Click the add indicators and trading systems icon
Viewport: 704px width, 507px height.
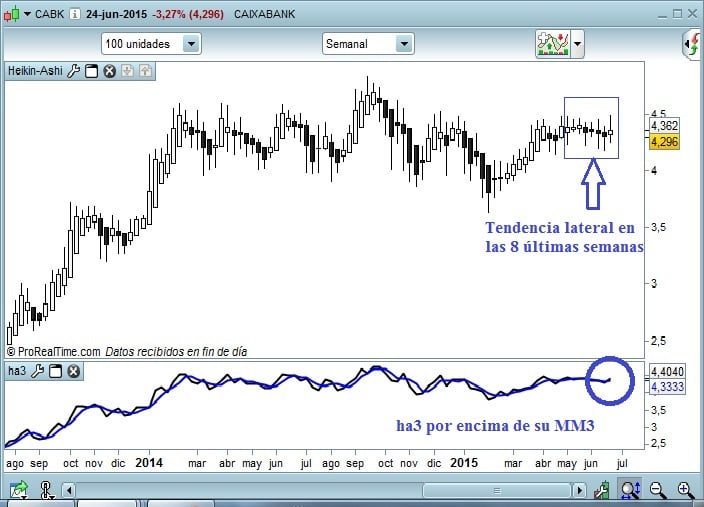553,44
